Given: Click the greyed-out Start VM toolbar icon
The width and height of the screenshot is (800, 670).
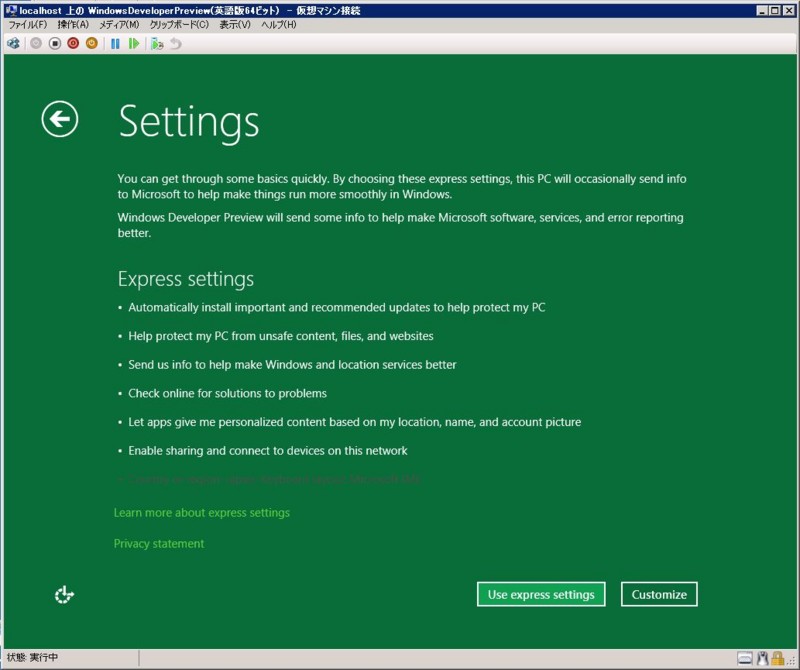Looking at the screenshot, I should [36, 44].
